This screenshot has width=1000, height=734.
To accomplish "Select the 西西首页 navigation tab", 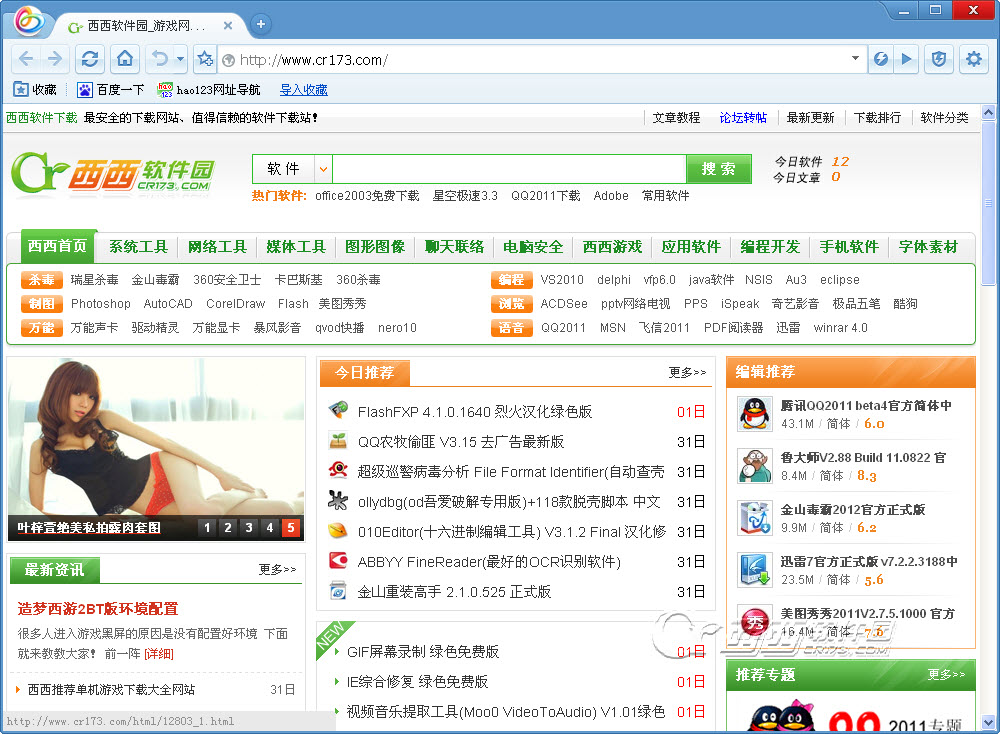I will pos(57,246).
